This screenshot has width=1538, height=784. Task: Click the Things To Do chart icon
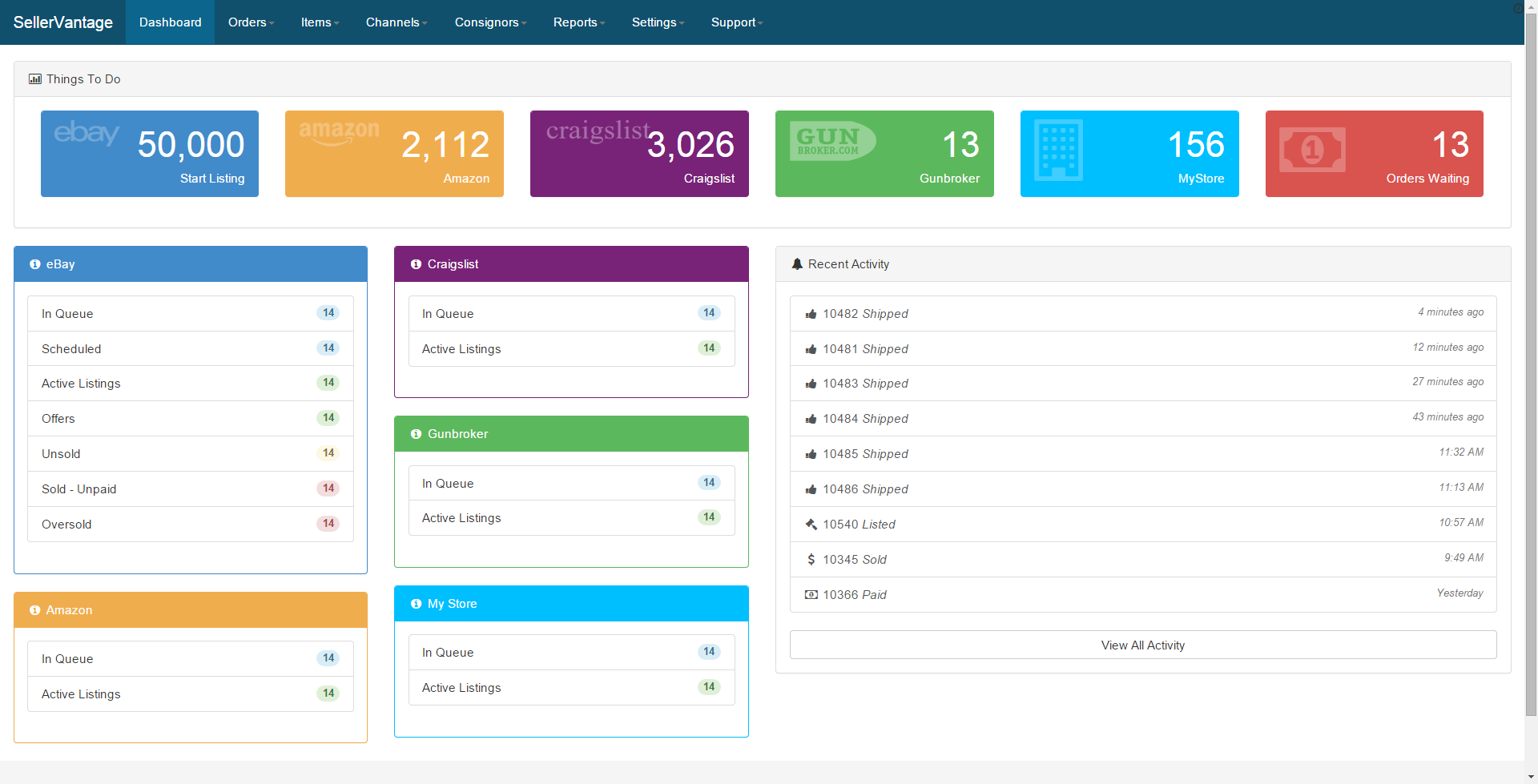click(x=35, y=79)
